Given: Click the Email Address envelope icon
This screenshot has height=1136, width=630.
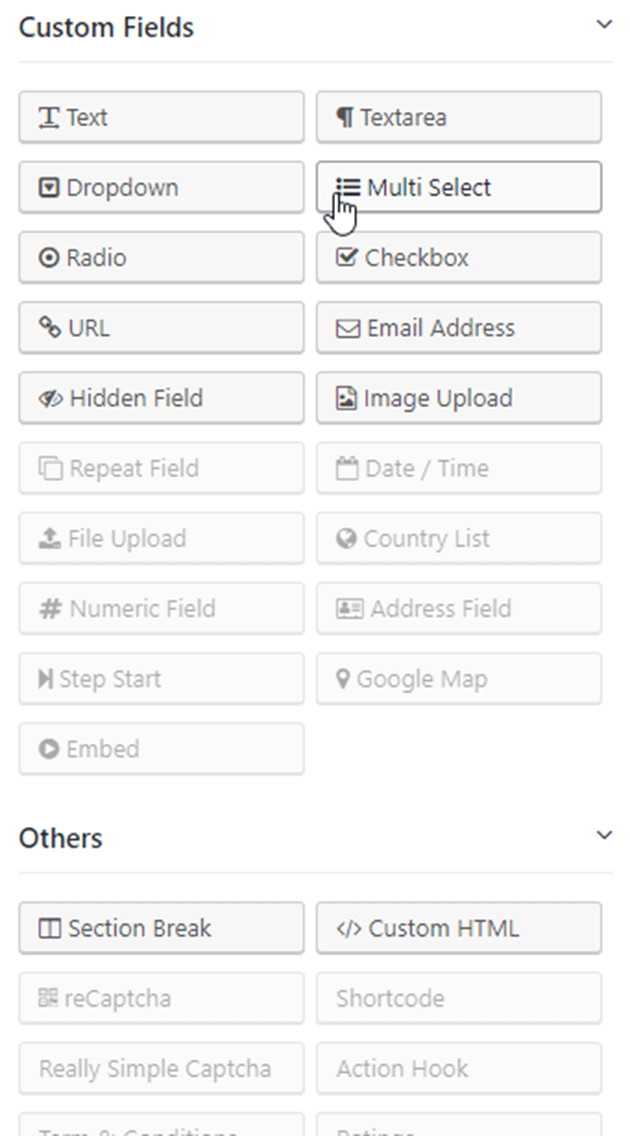Looking at the screenshot, I should [347, 329].
